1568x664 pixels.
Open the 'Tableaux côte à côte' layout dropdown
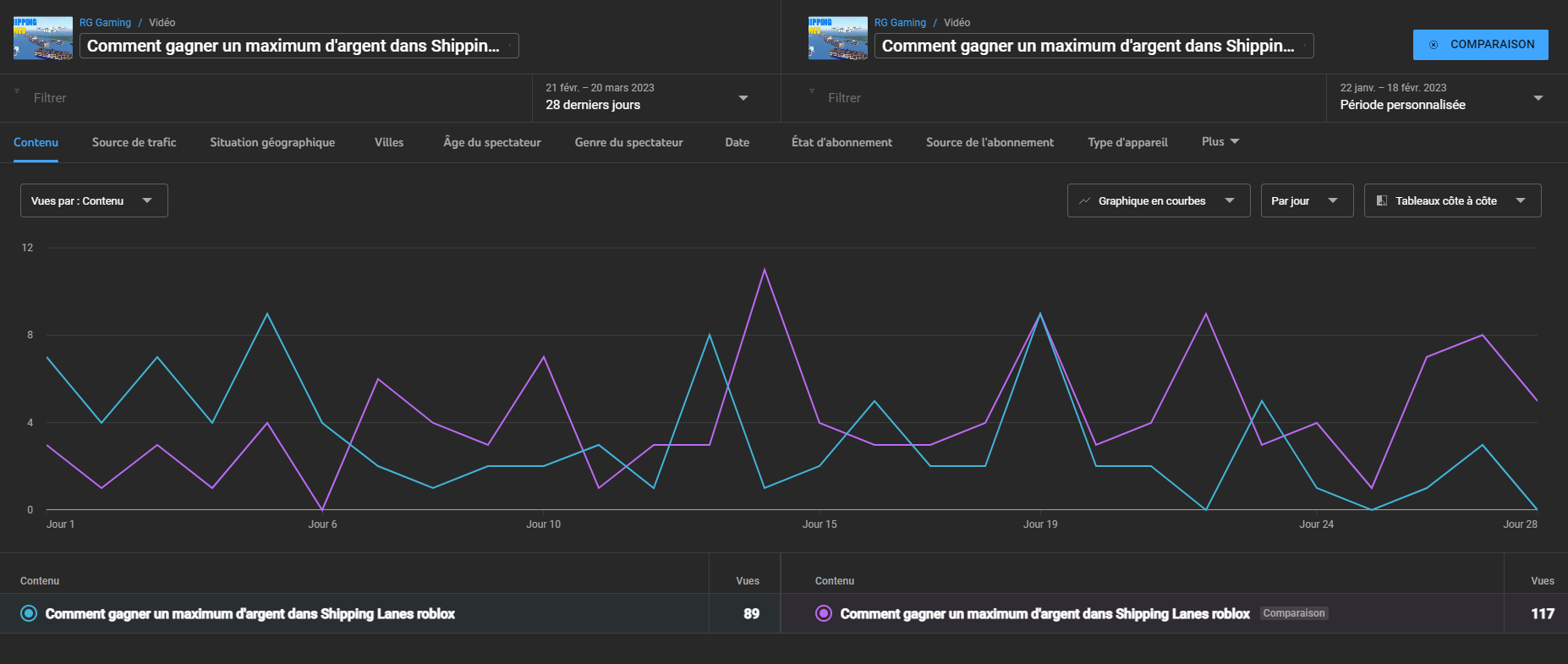pos(1453,200)
